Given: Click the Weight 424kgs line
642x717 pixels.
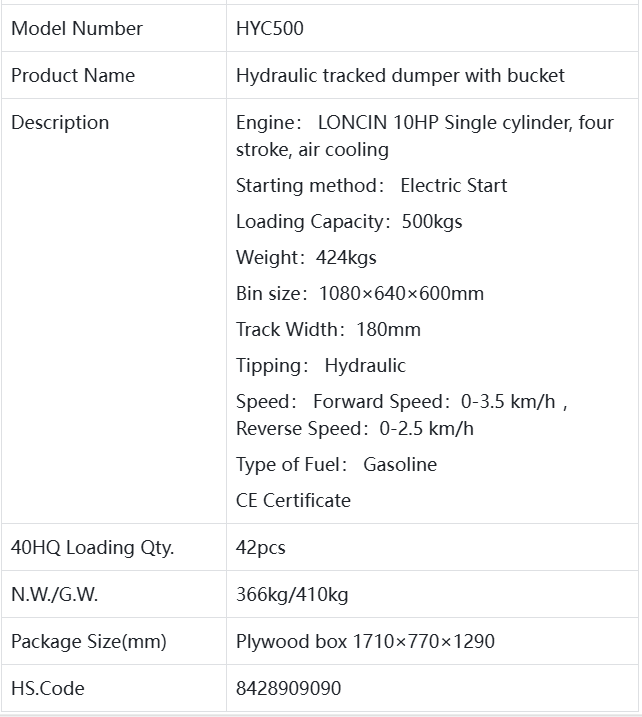Looking at the screenshot, I should (306, 257).
